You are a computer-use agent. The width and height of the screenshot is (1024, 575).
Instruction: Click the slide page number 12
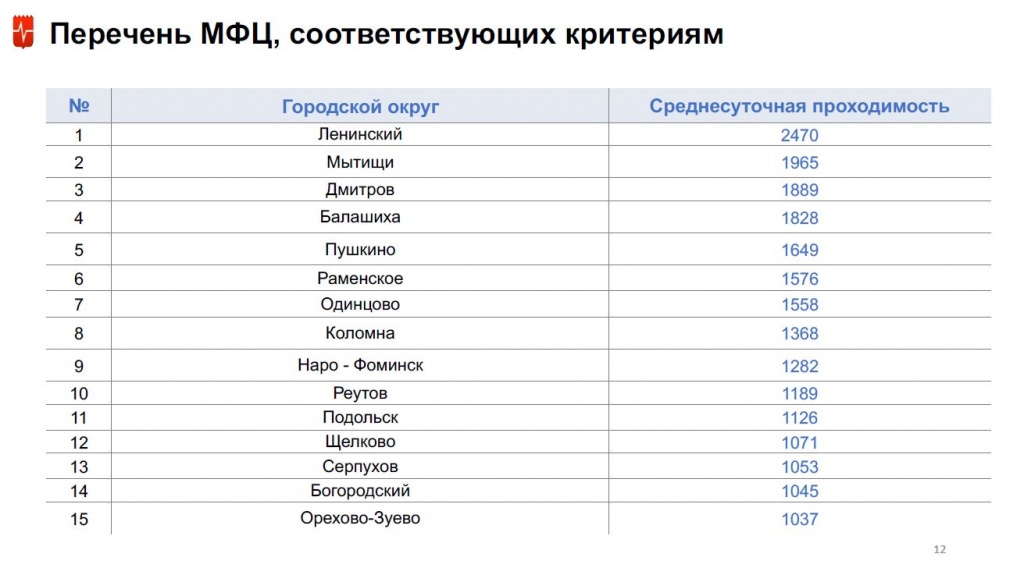(x=940, y=550)
